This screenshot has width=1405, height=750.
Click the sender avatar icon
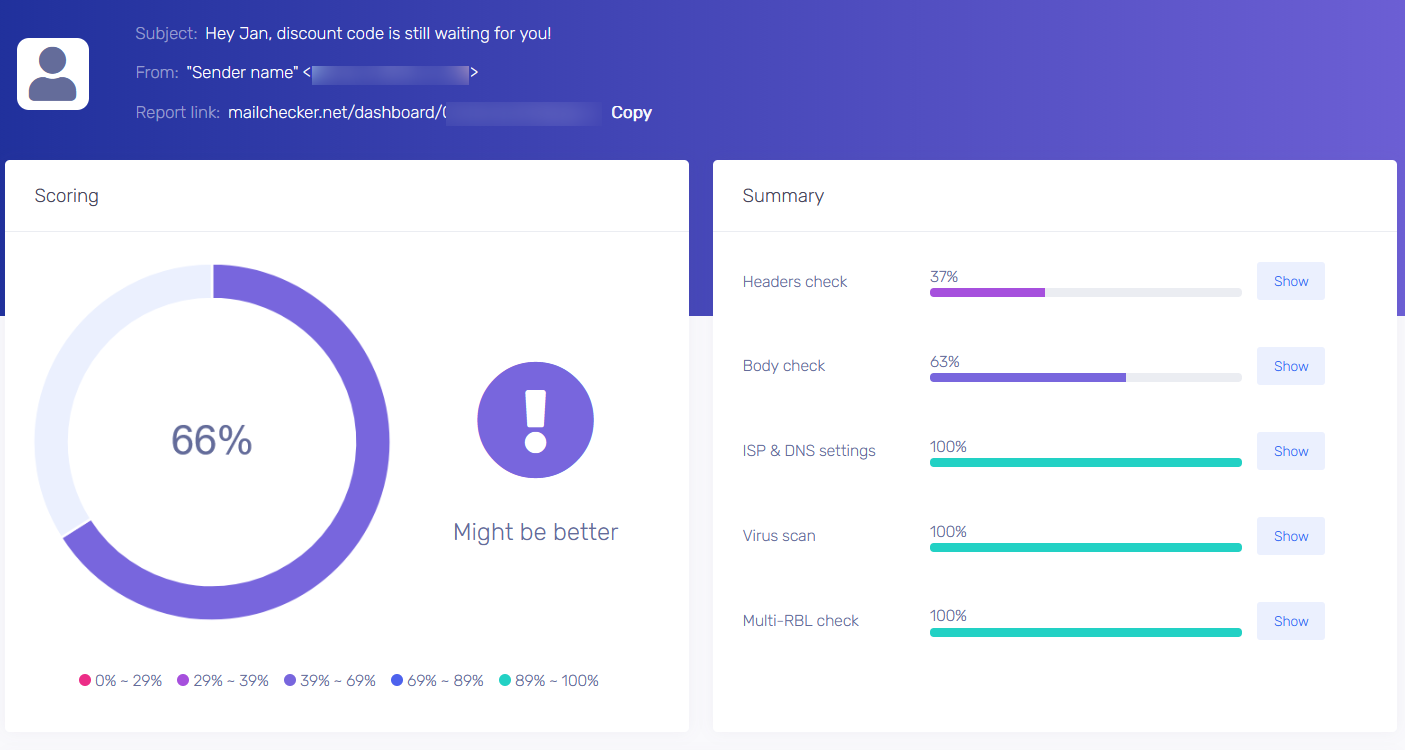tap(53, 74)
